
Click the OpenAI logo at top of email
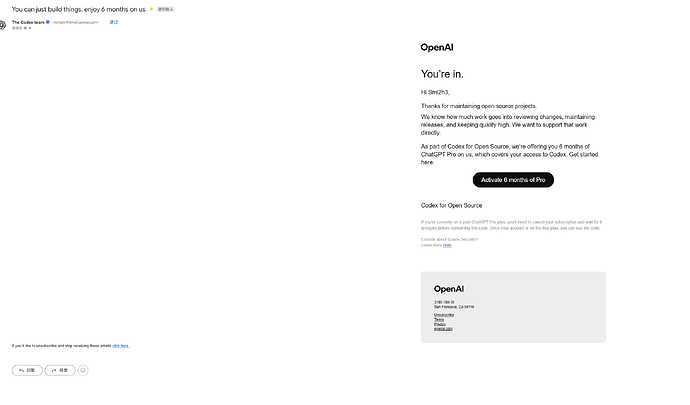tap(437, 47)
